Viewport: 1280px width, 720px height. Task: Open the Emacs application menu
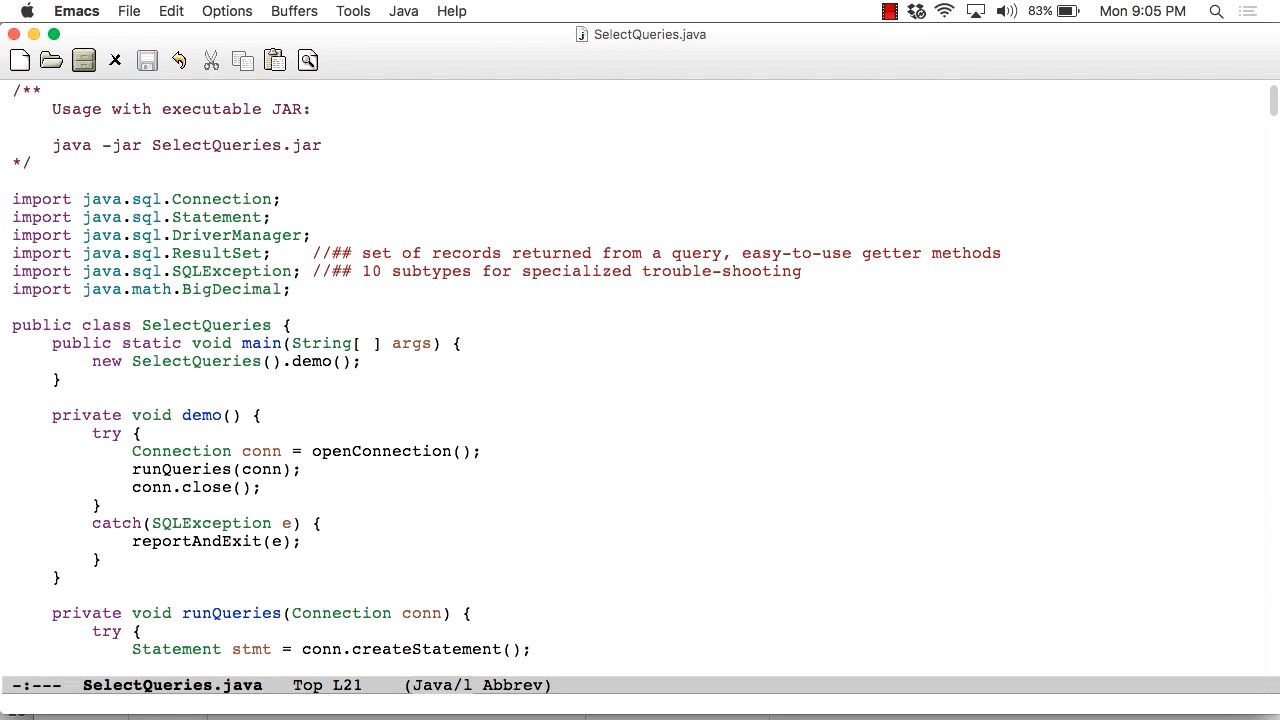(77, 11)
